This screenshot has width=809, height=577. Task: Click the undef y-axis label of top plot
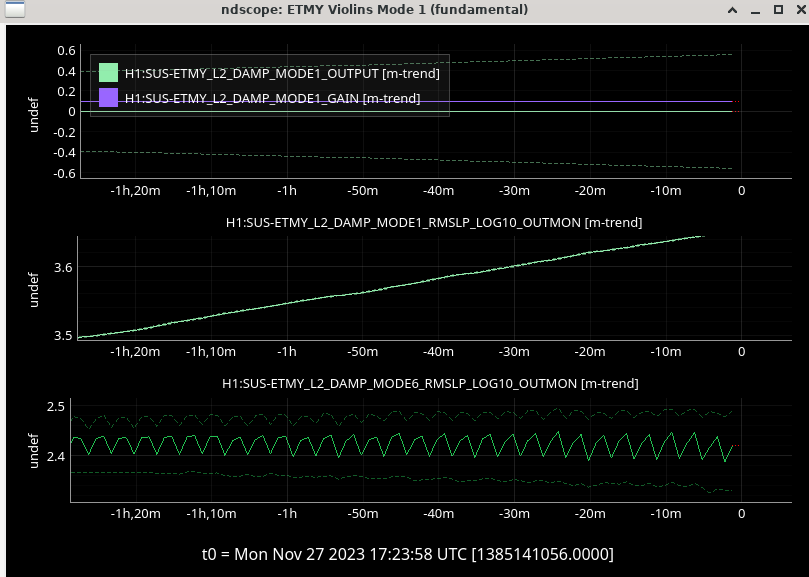[x=33, y=112]
